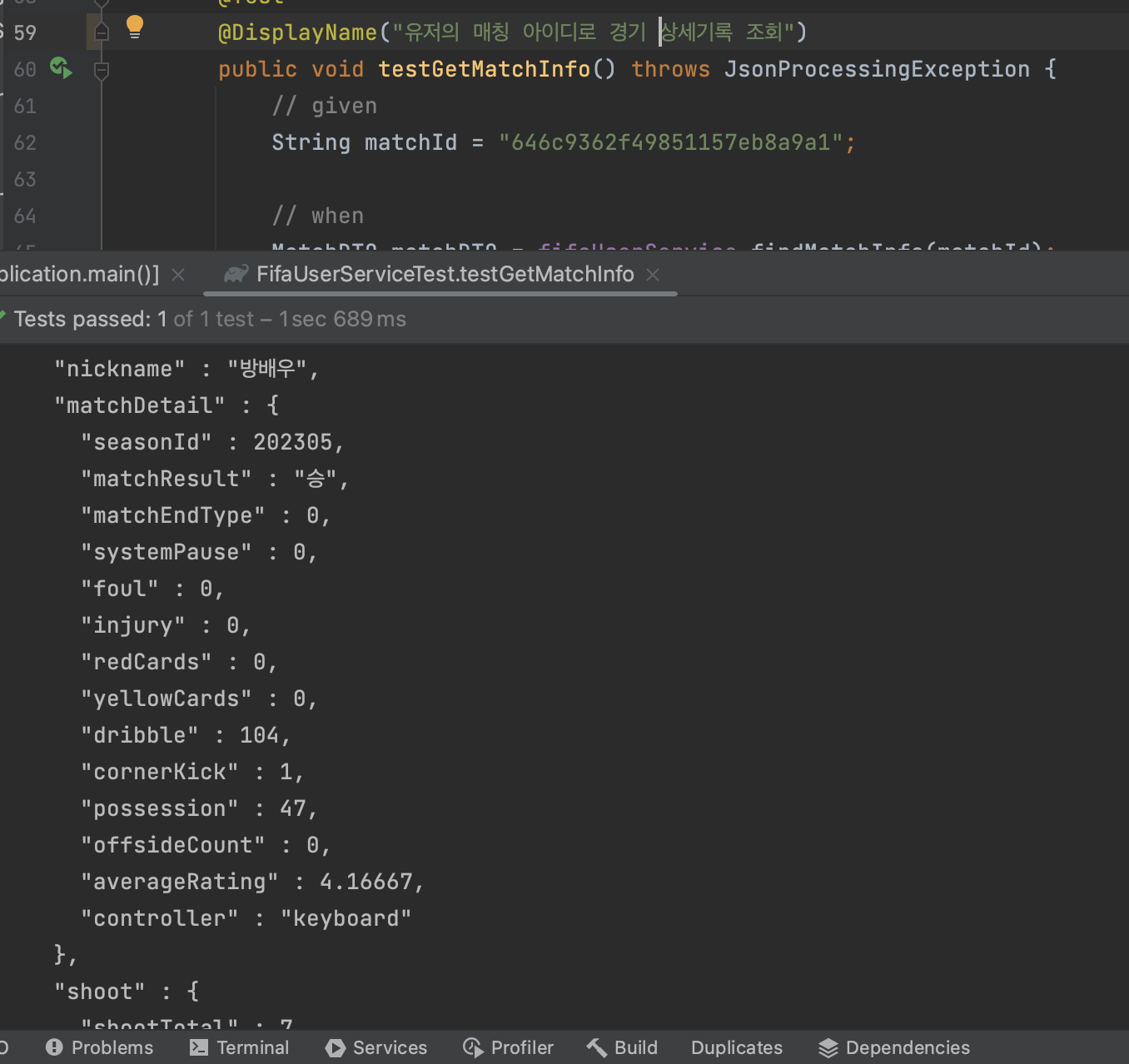Click the Gradle elephant icon on test tab

coord(236,274)
